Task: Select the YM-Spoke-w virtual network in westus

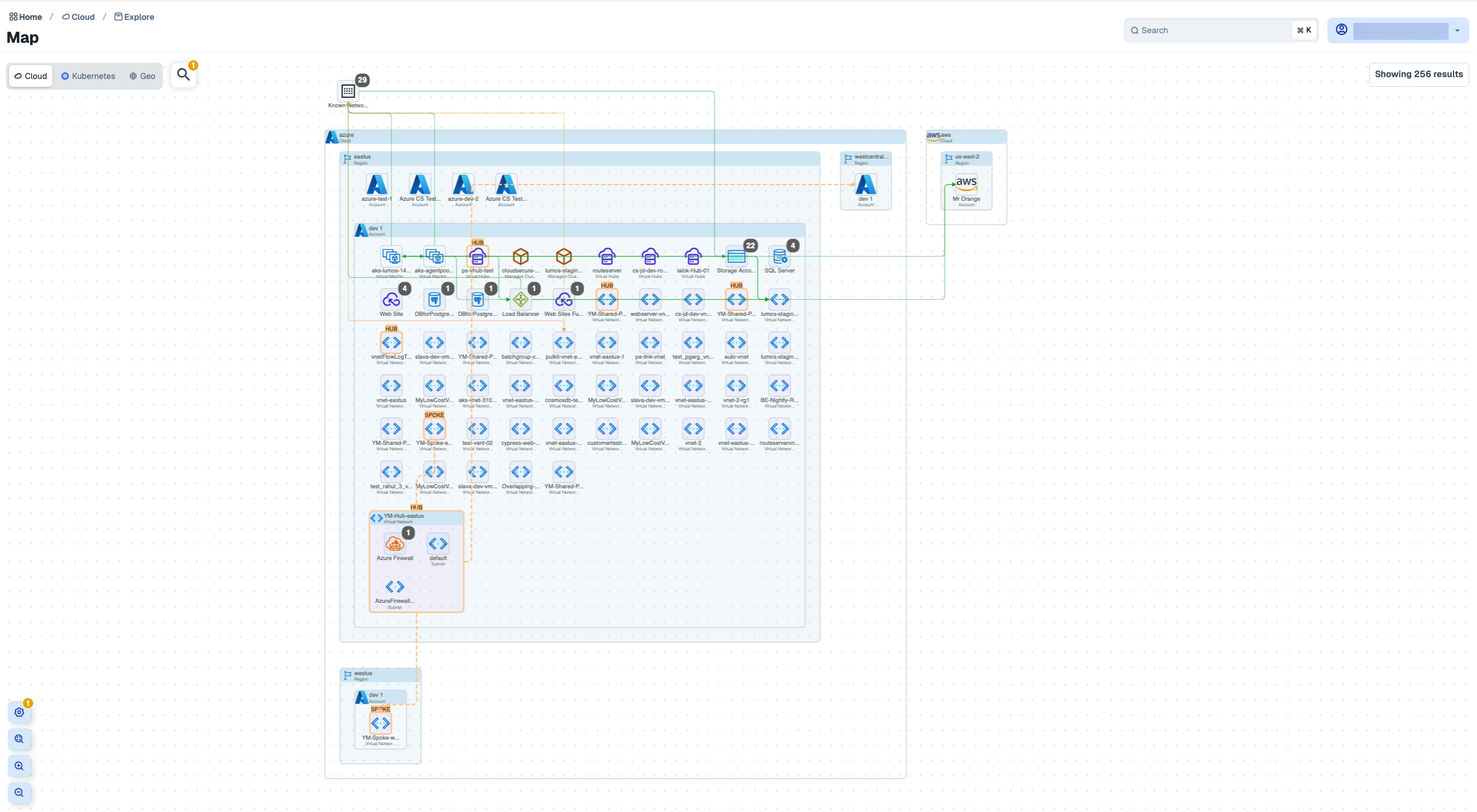Action: pyautogui.click(x=381, y=723)
